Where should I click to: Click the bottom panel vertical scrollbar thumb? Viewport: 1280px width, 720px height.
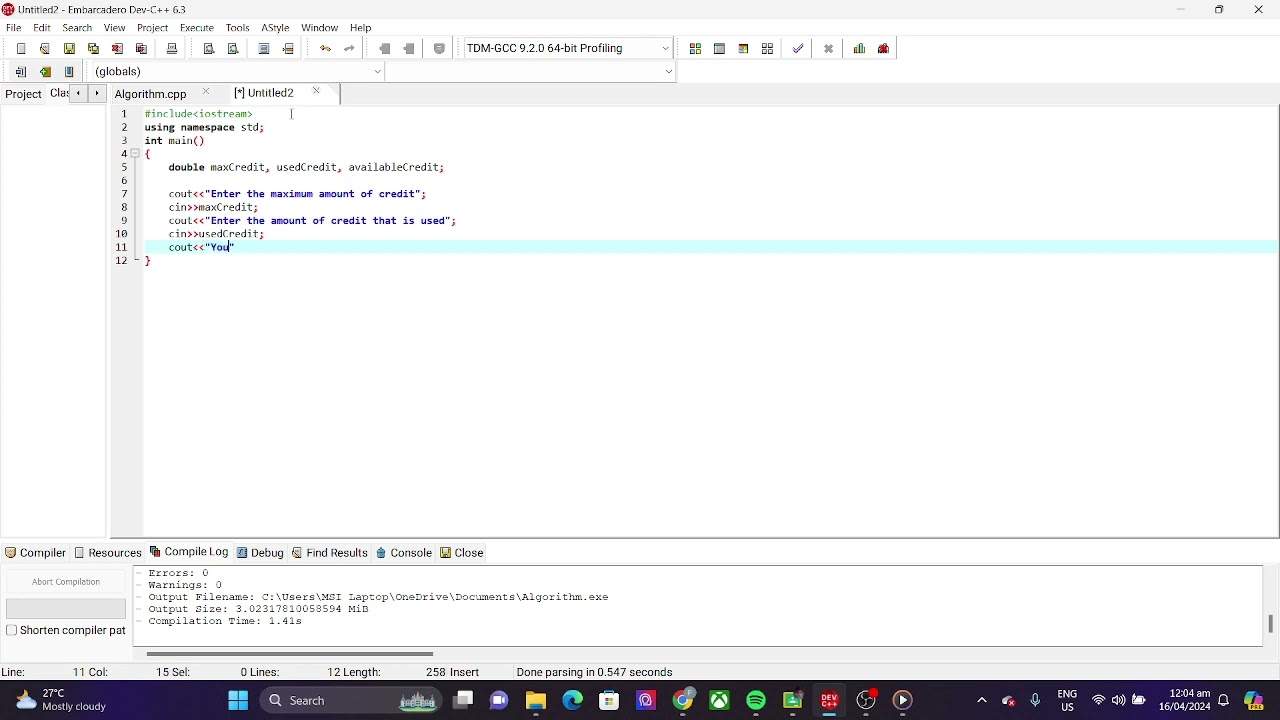pyautogui.click(x=1270, y=623)
